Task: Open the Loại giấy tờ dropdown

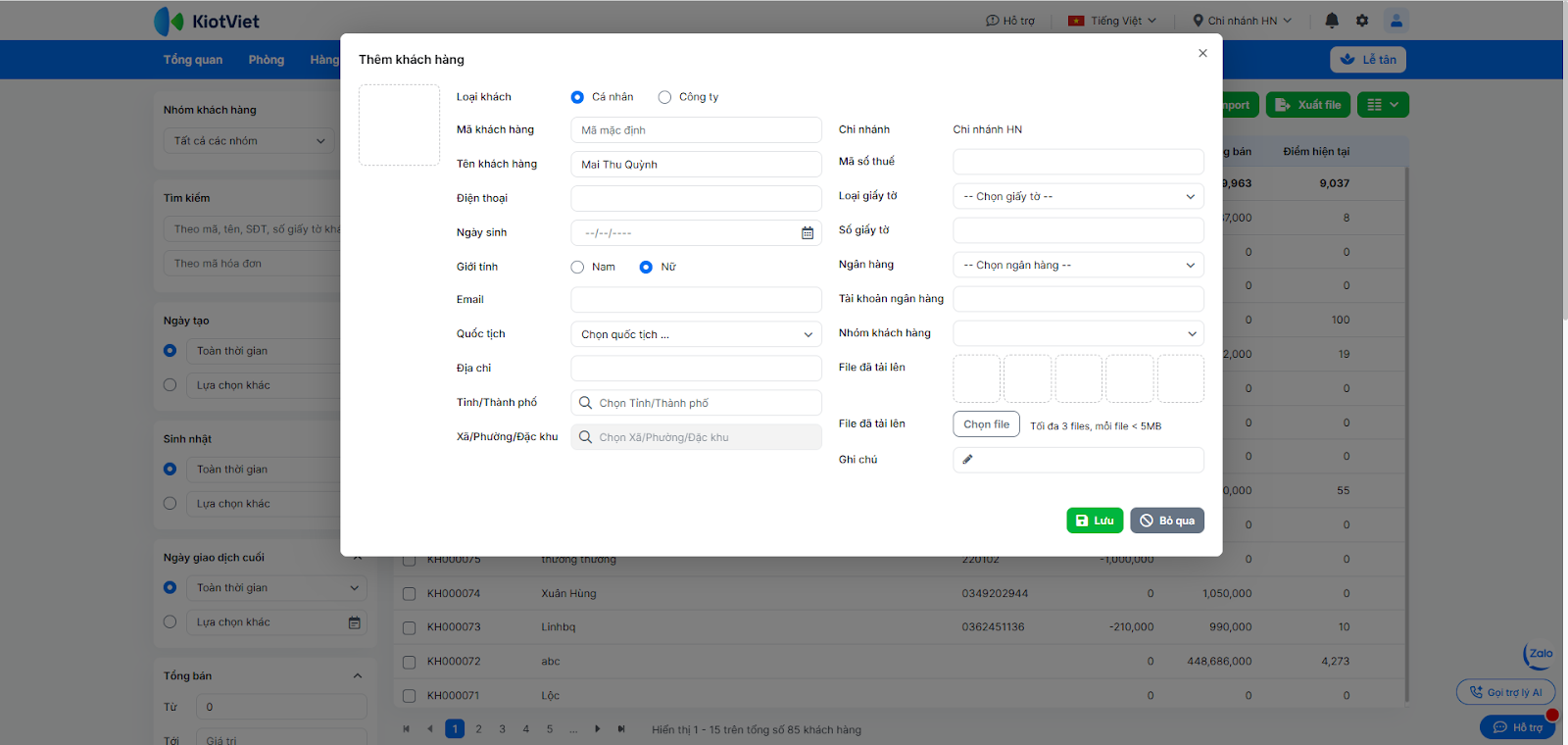Action: click(1078, 196)
